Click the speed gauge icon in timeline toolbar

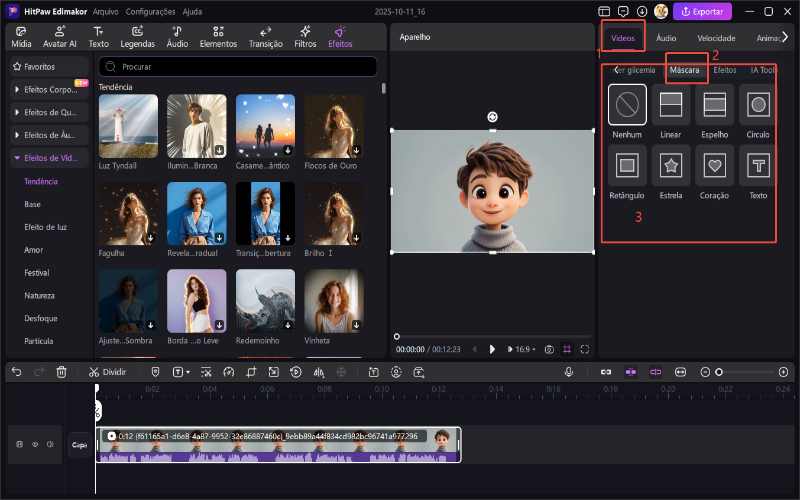coord(229,372)
